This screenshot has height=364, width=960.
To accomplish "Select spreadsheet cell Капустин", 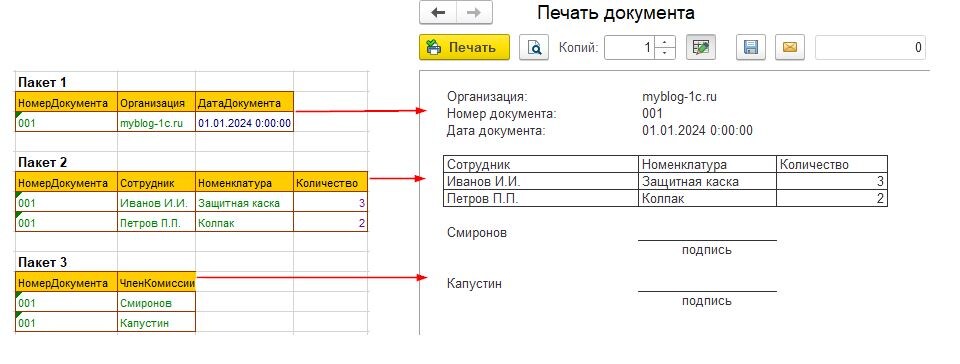I will [x=157, y=322].
